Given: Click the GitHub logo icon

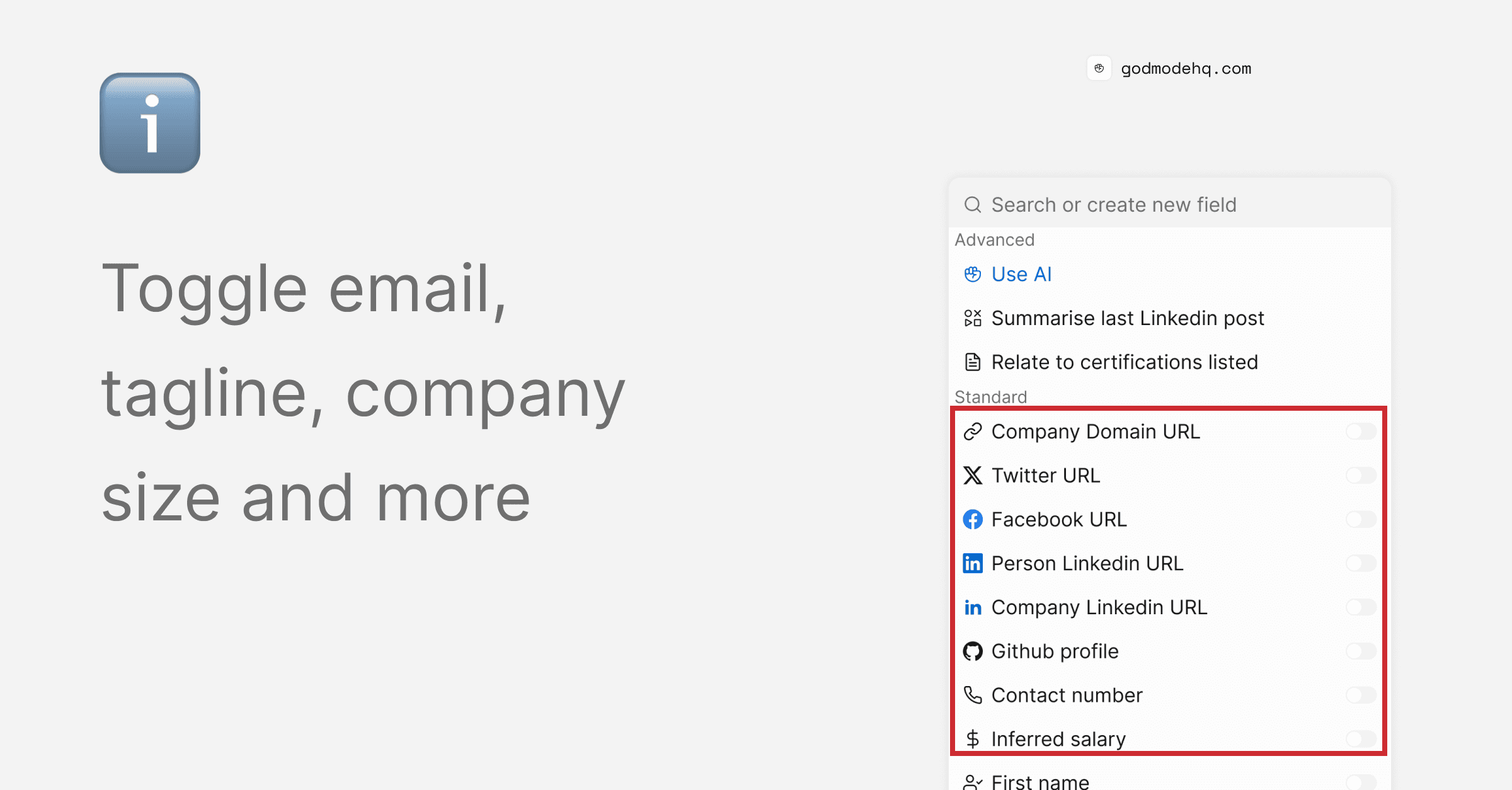Looking at the screenshot, I should (973, 651).
